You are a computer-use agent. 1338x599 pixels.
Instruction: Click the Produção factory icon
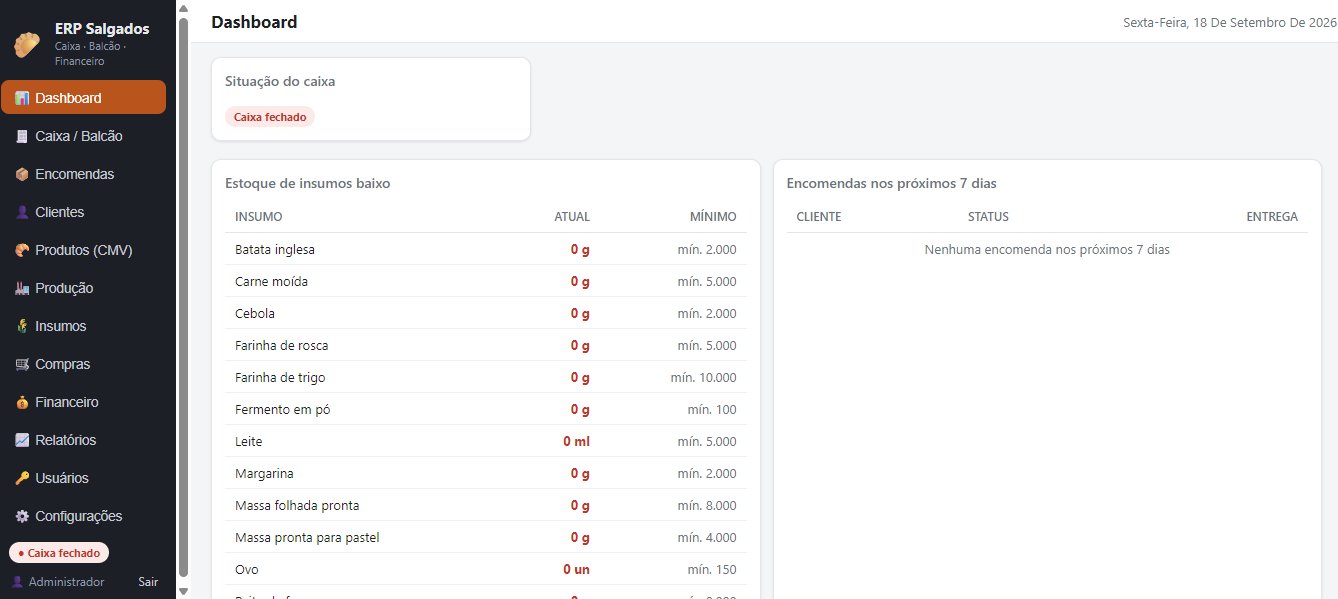22,288
